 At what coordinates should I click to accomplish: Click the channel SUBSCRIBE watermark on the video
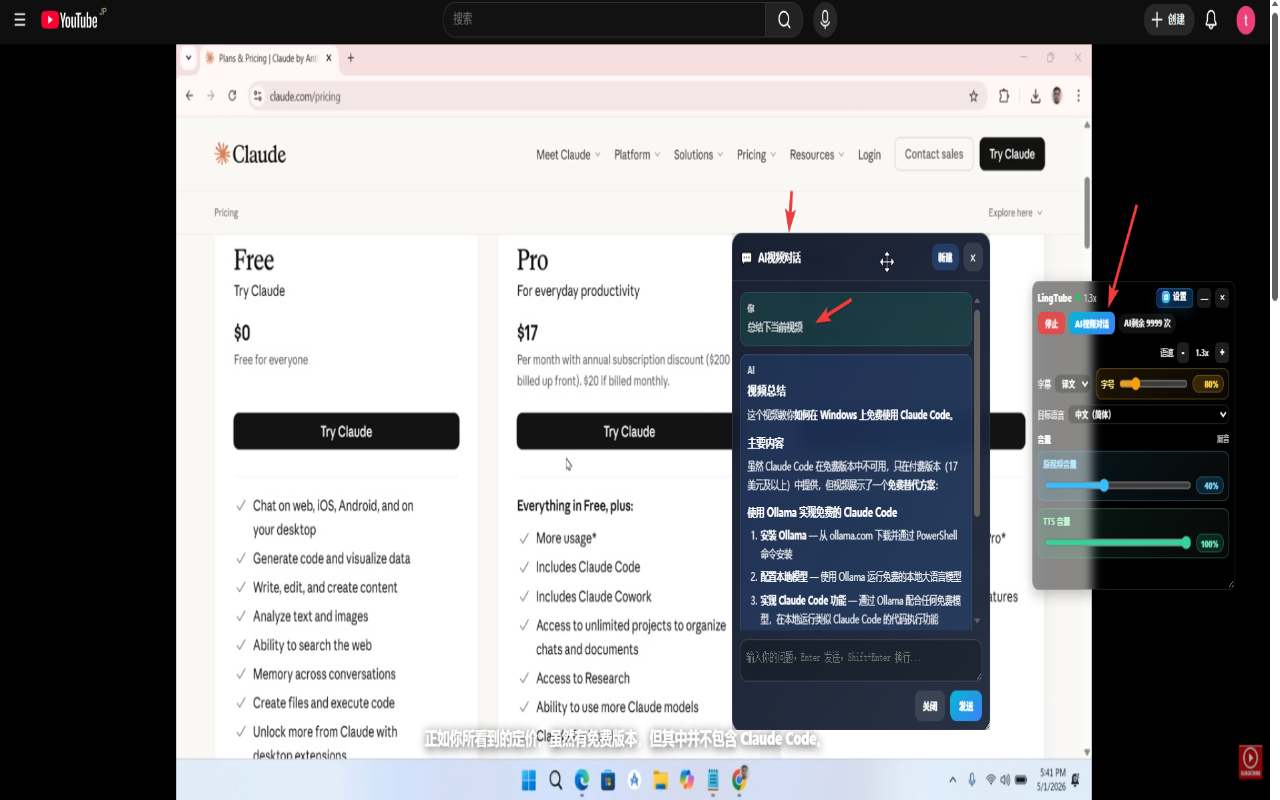(x=1250, y=762)
